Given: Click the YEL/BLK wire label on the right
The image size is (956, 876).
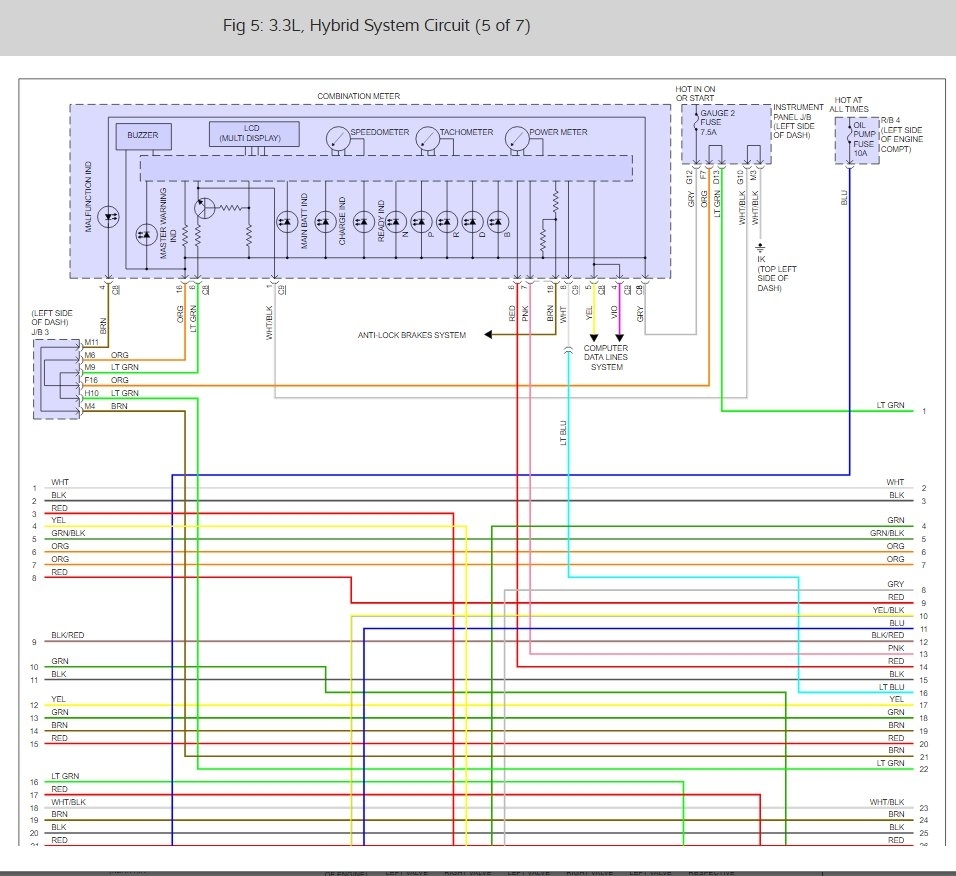Looking at the screenshot, I should 888,610.
